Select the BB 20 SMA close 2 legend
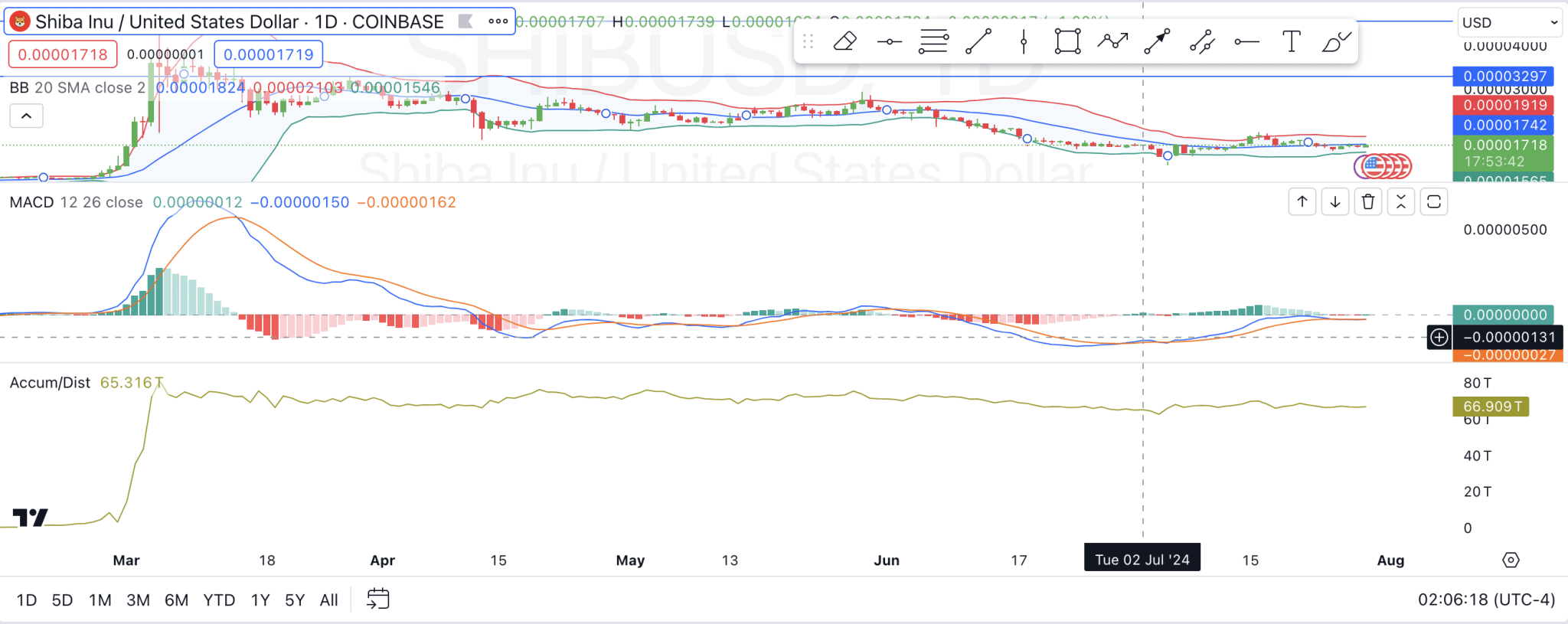The width and height of the screenshot is (1568, 624). click(77, 88)
